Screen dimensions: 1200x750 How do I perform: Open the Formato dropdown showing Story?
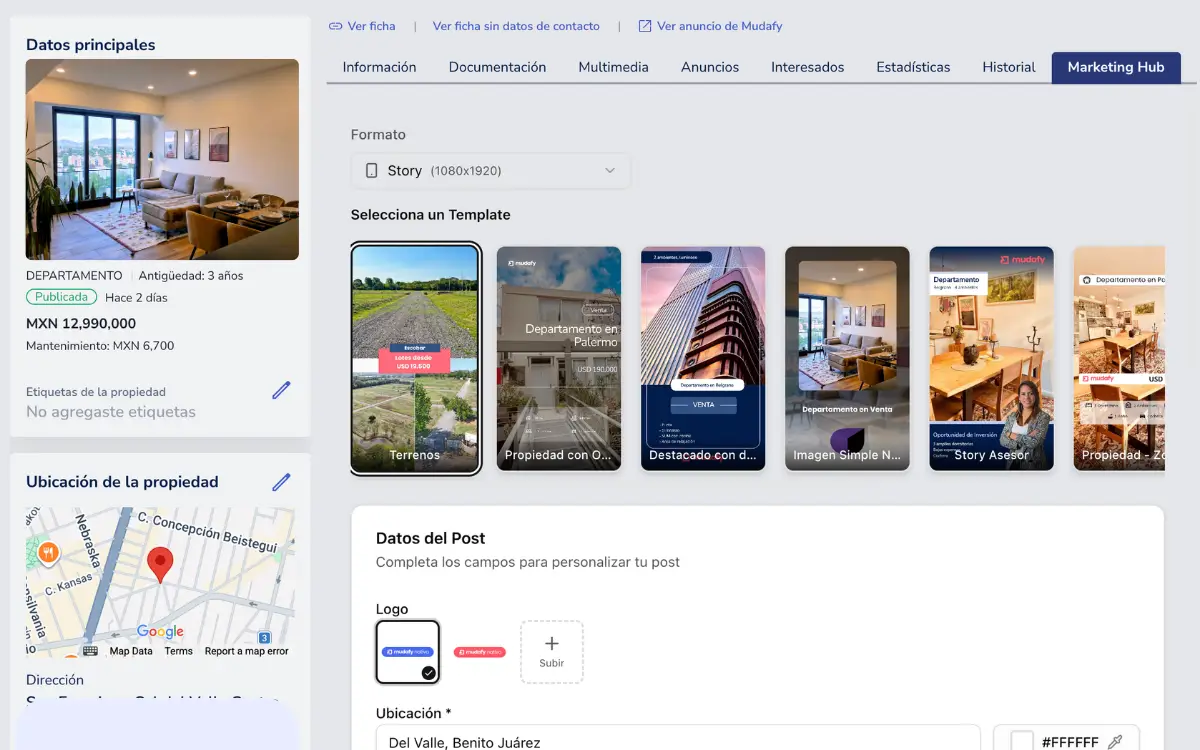pyautogui.click(x=491, y=171)
